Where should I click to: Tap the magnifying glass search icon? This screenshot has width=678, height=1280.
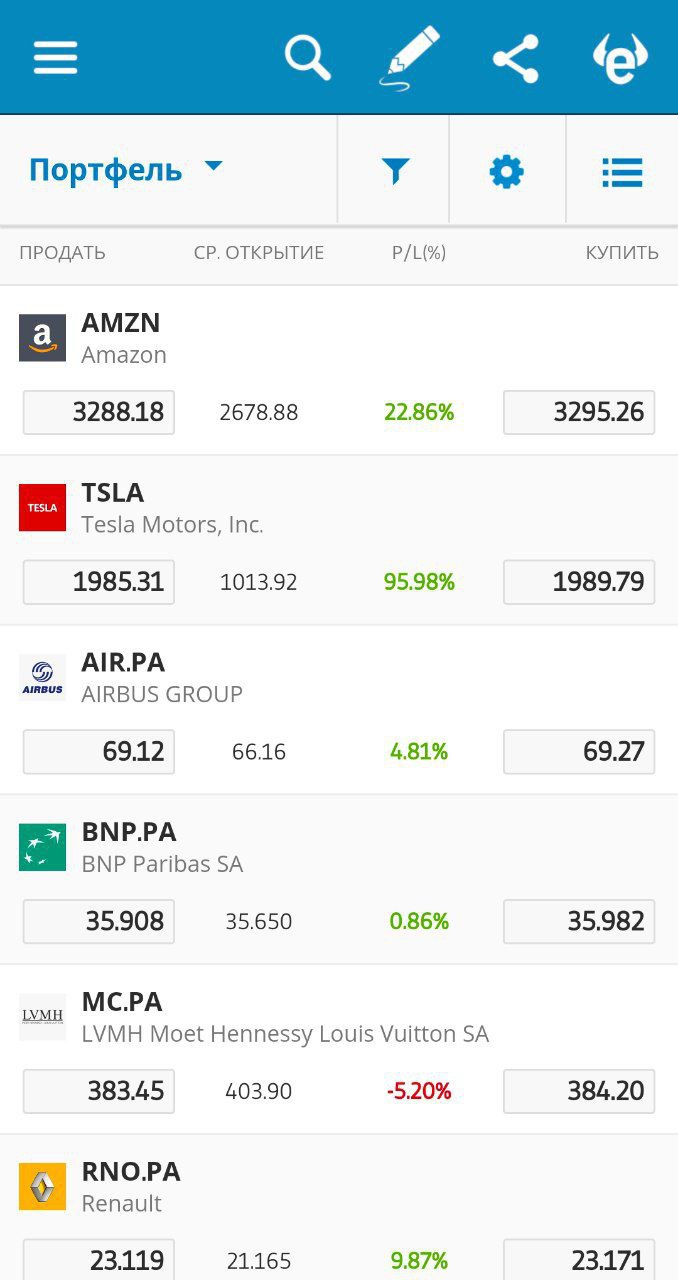coord(308,58)
